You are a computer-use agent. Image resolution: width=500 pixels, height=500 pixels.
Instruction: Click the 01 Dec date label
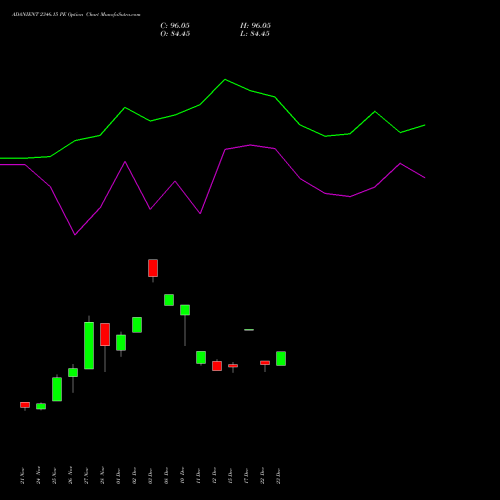tap(118, 476)
